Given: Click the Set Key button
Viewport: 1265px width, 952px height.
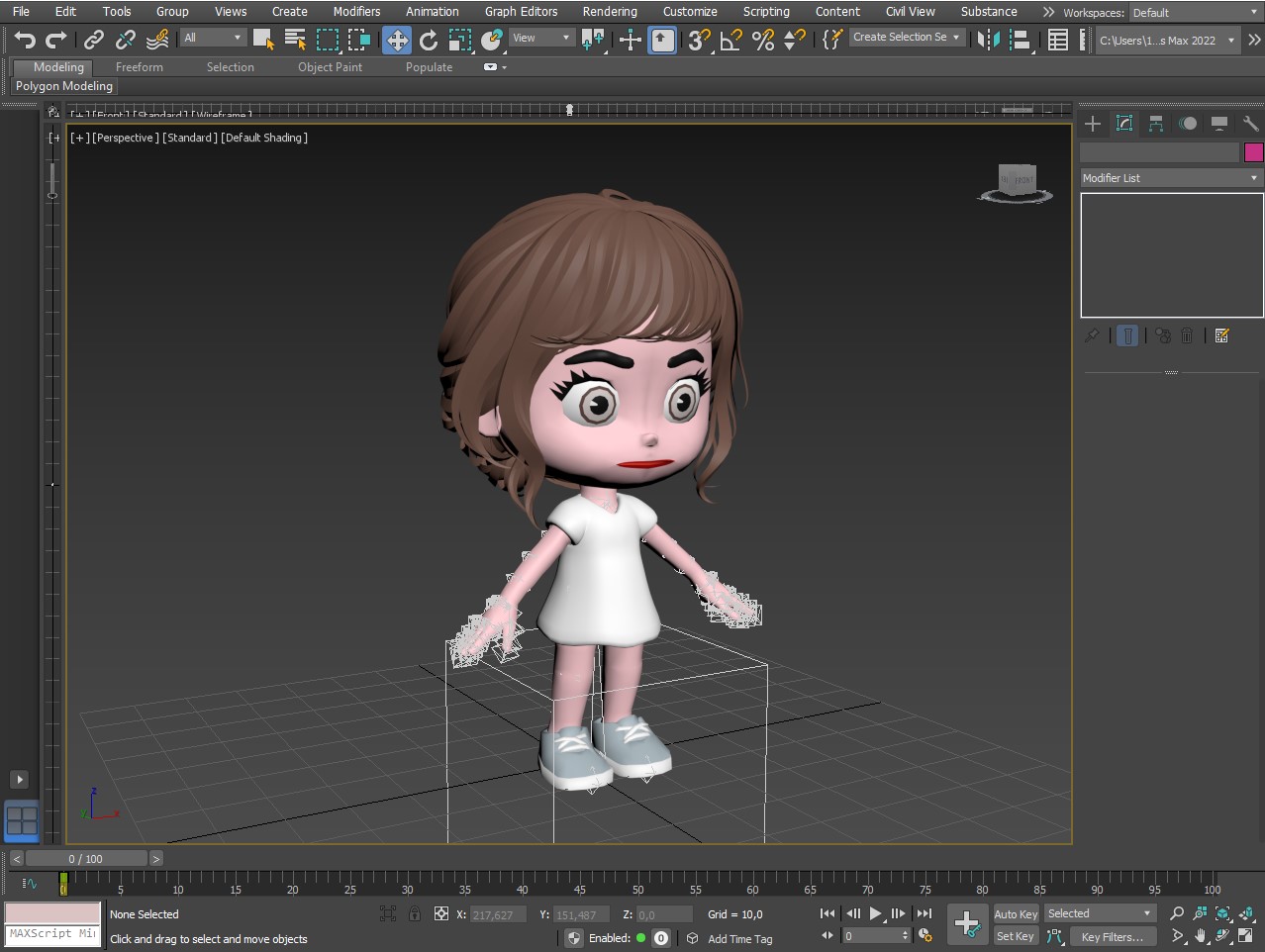Looking at the screenshot, I should [x=1016, y=937].
